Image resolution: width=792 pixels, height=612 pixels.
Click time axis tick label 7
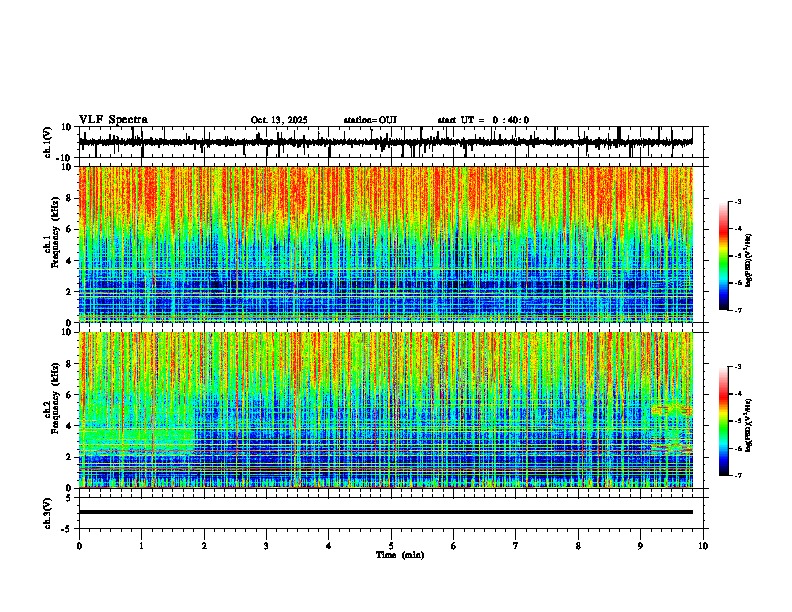[x=516, y=546]
